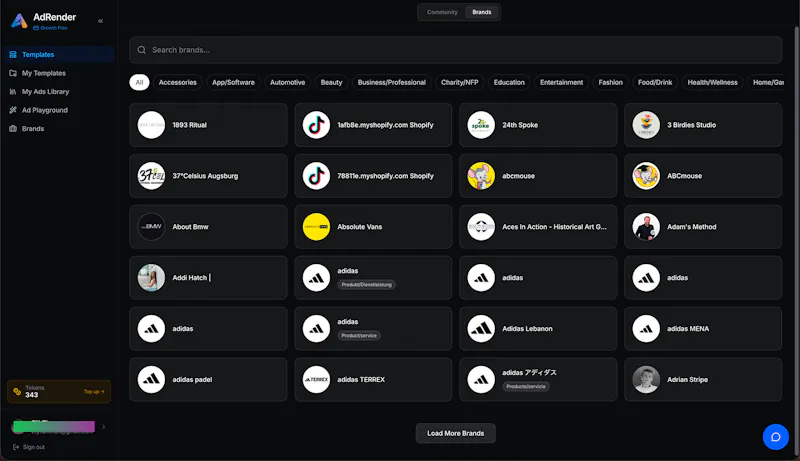Open the 37°Celsius Augsburg logo
800x461 pixels.
click(151, 176)
